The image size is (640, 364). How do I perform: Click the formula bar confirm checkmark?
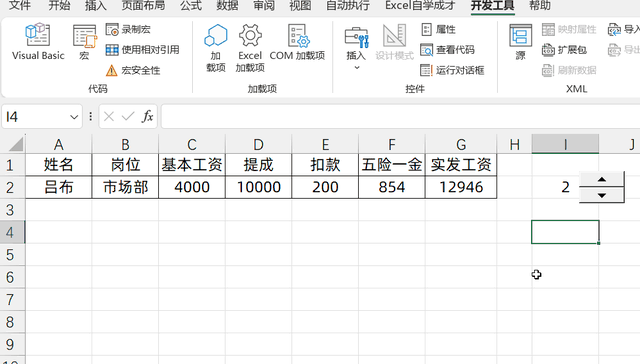pyautogui.click(x=128, y=117)
